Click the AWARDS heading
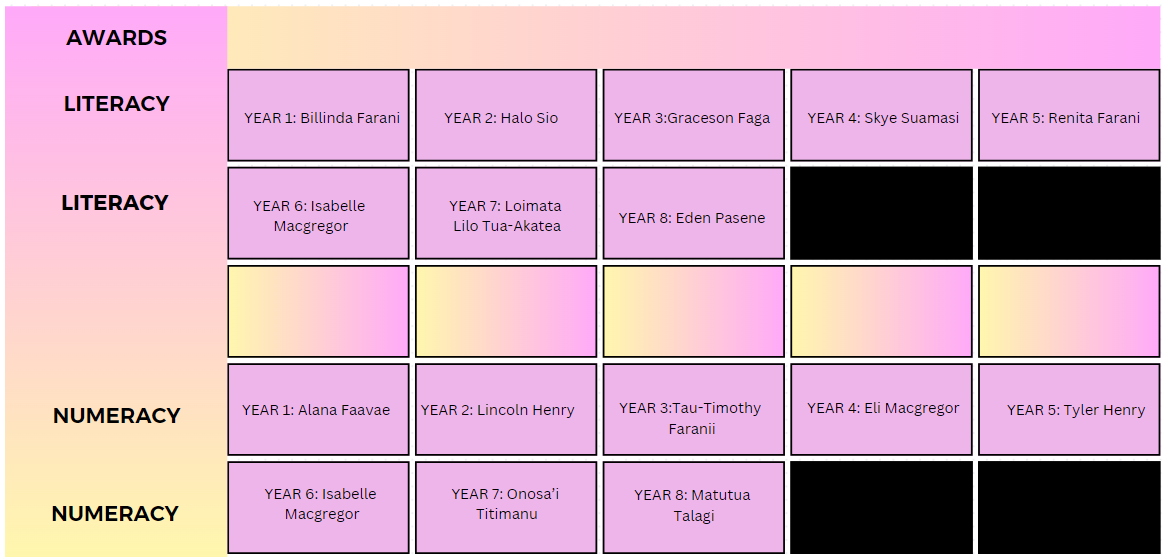 pos(117,38)
